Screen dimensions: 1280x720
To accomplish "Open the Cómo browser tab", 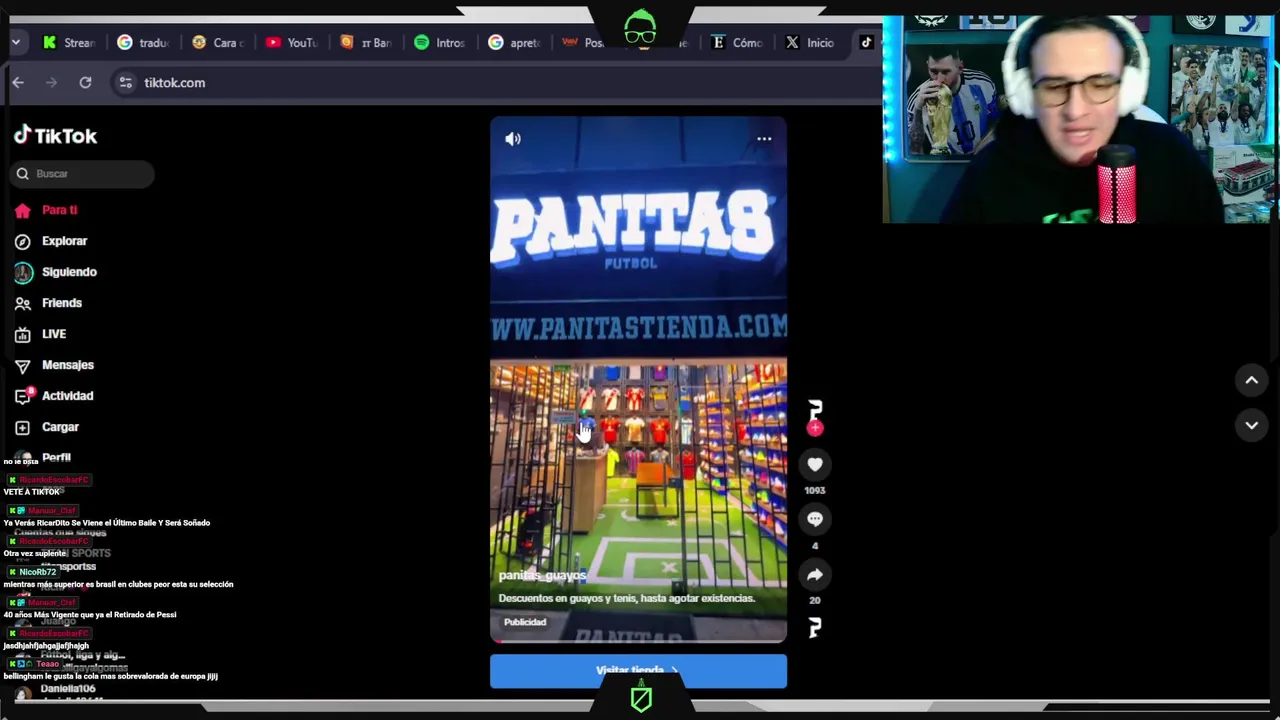I will [737, 43].
